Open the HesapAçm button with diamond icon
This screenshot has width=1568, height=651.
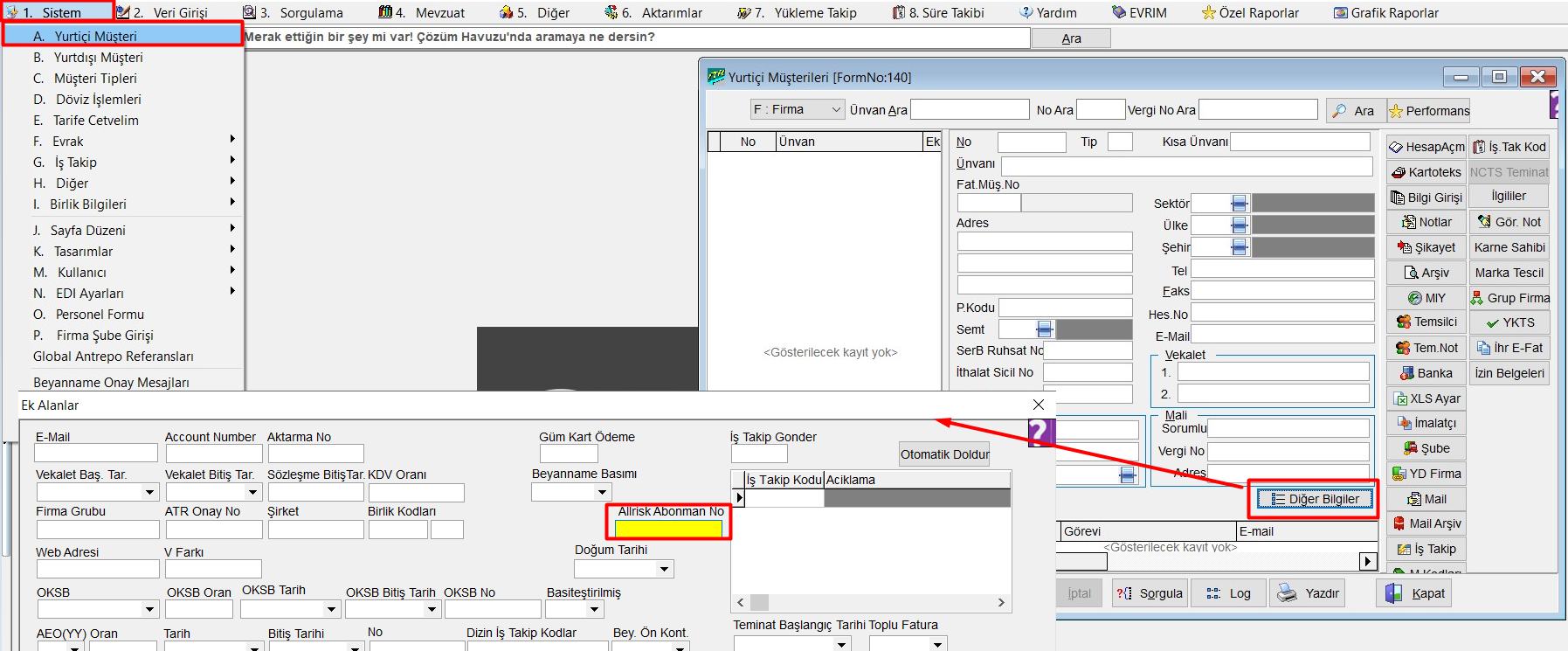1426,147
